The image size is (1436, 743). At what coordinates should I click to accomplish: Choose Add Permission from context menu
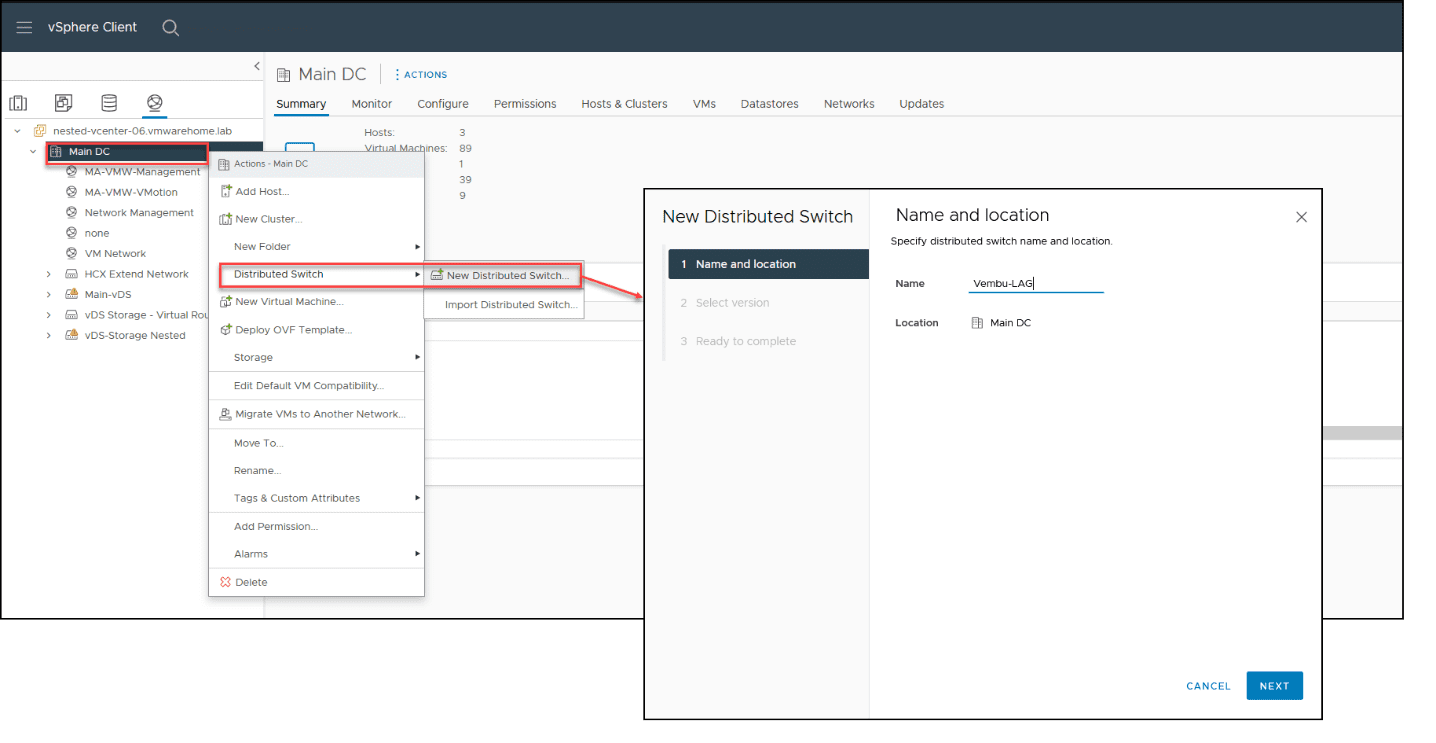coord(316,527)
